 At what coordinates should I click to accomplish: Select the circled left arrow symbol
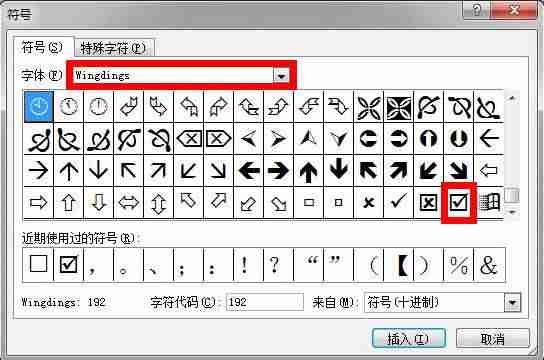[x=368, y=138]
